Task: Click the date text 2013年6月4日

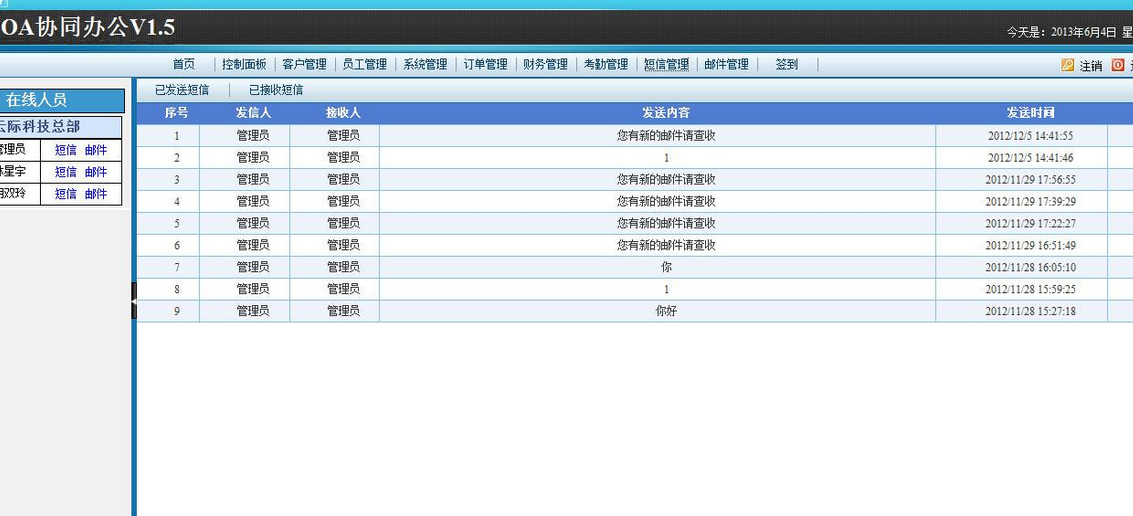Action: (1084, 32)
